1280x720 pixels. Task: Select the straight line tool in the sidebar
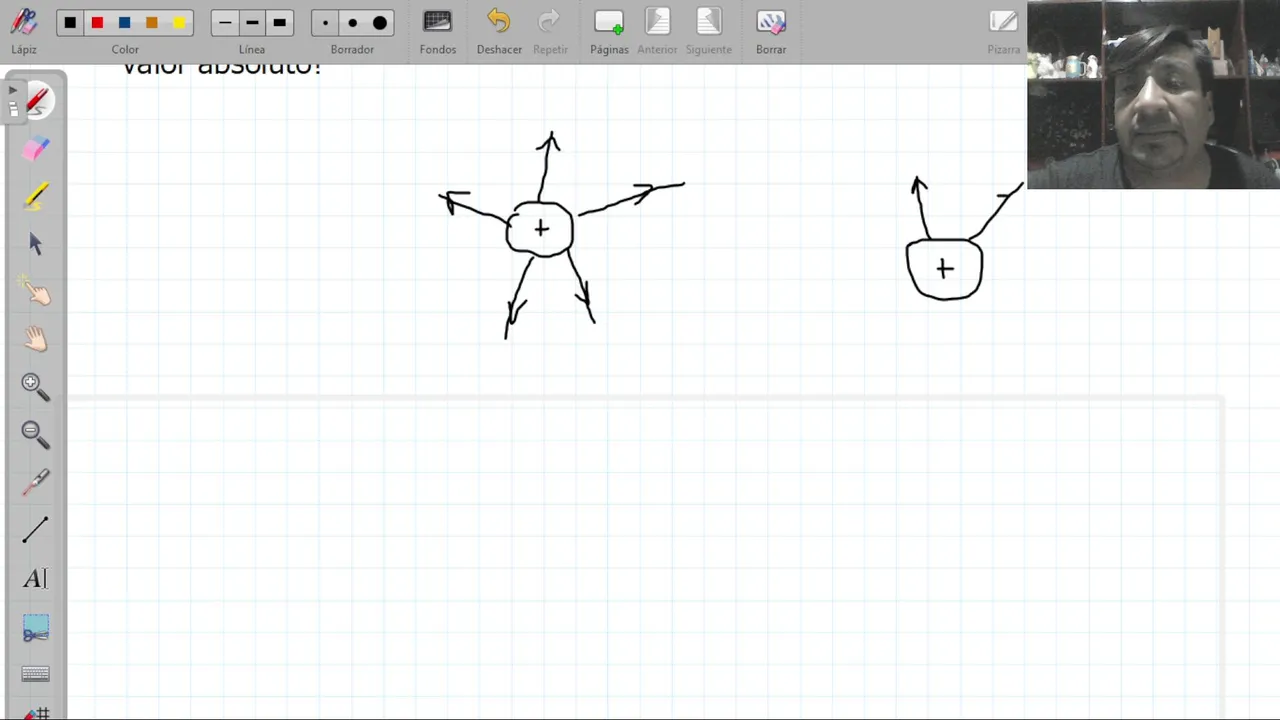point(35,530)
